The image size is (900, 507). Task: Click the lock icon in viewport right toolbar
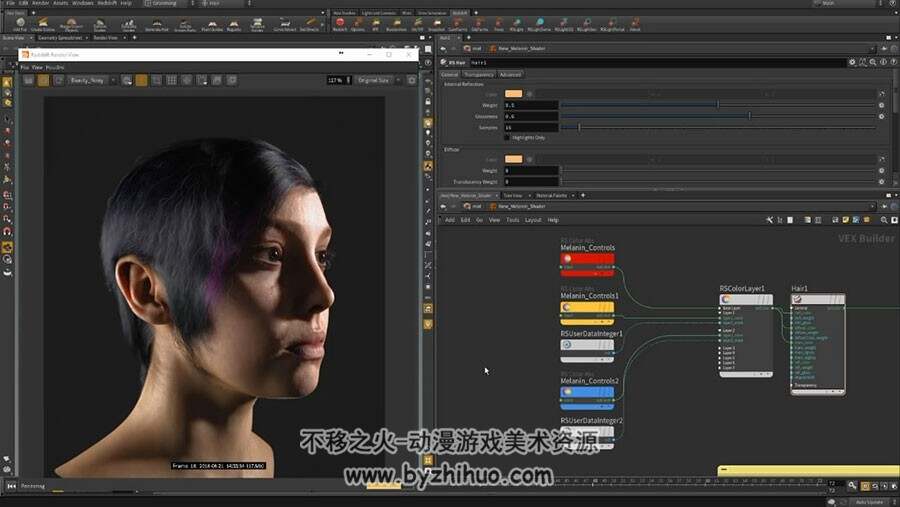click(x=428, y=102)
